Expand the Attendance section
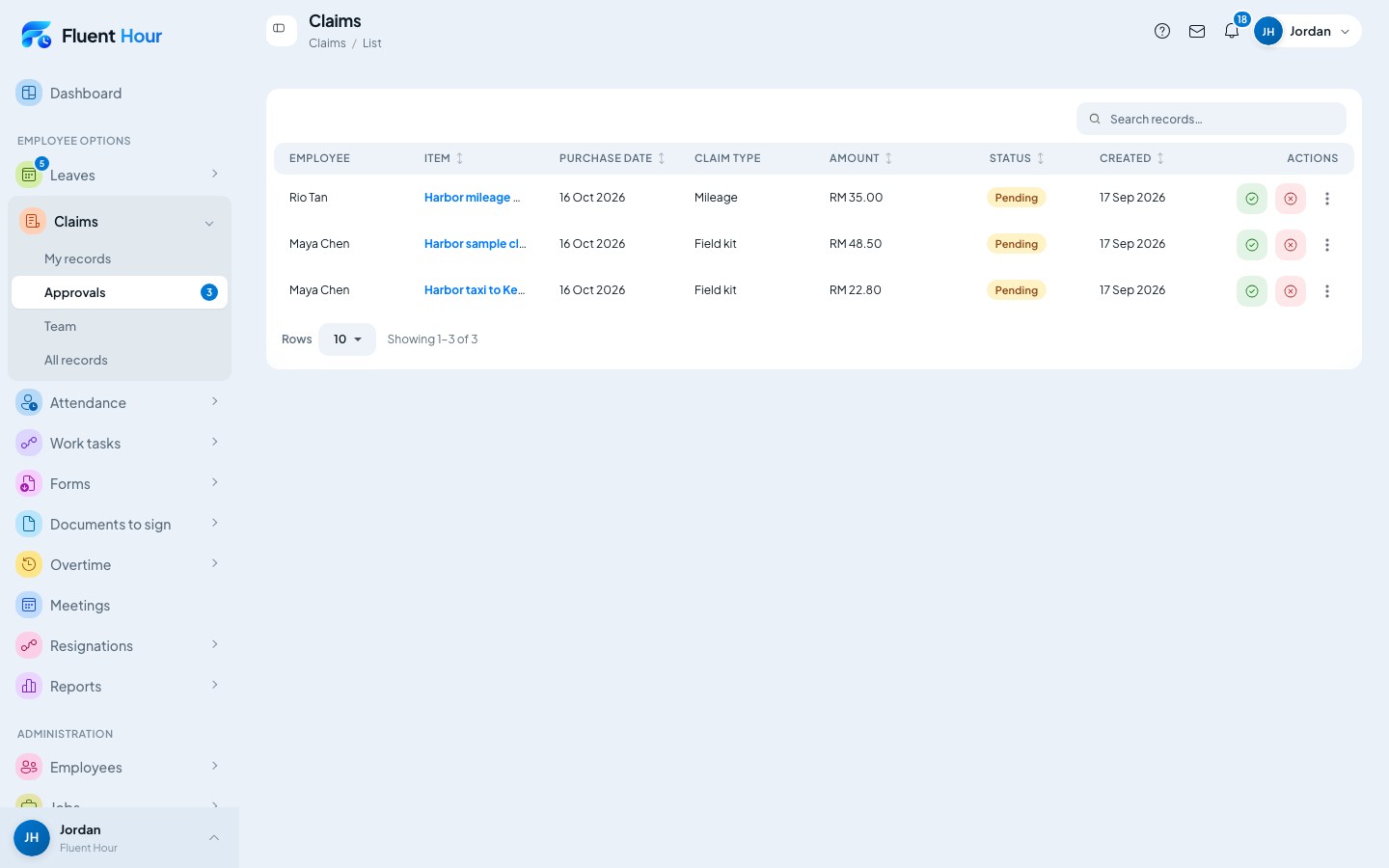Screen dimensions: 1389x868 [x=120, y=403]
